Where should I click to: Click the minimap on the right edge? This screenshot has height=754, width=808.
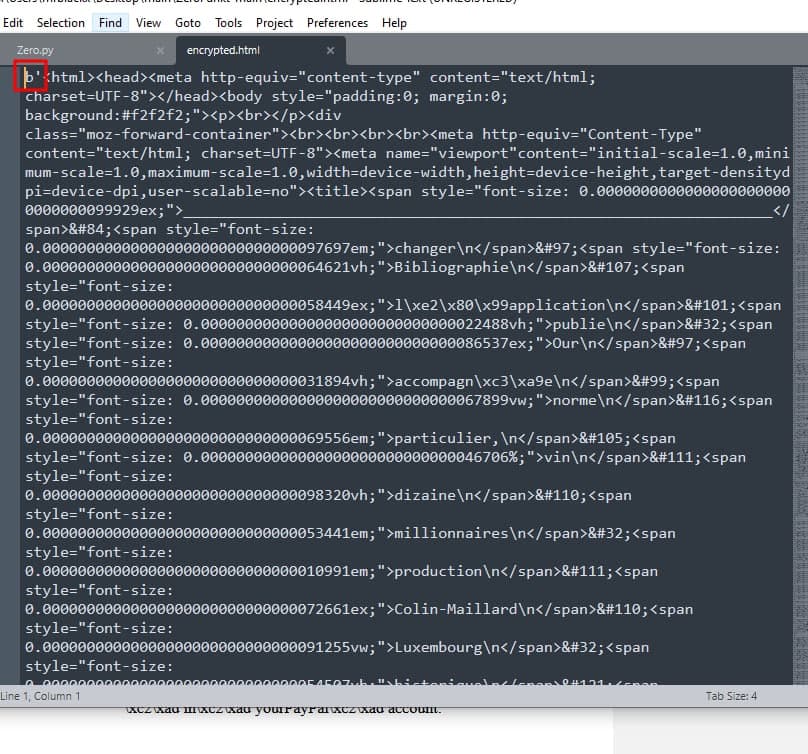pos(799,300)
